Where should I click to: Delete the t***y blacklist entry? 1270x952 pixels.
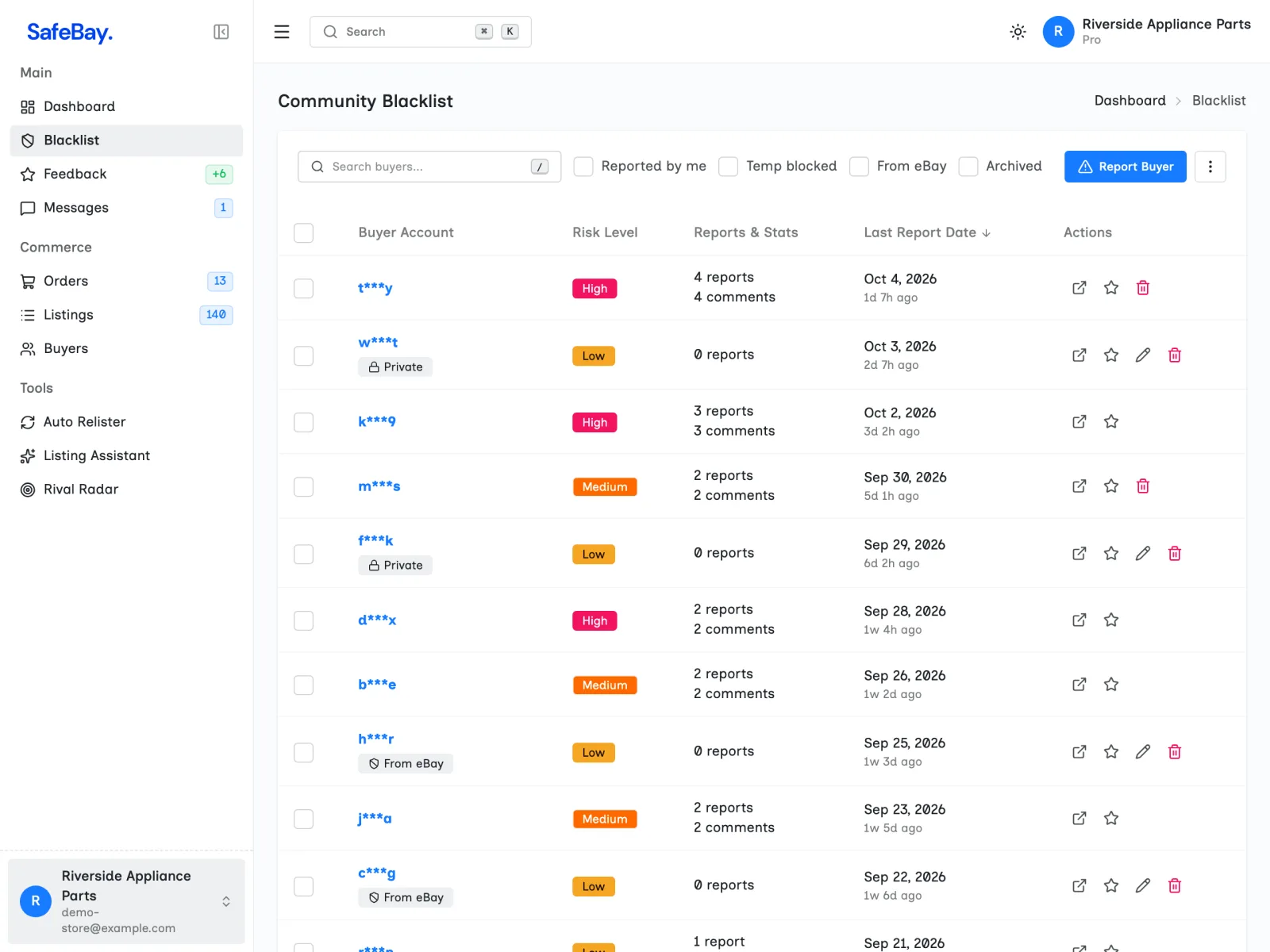(1143, 288)
